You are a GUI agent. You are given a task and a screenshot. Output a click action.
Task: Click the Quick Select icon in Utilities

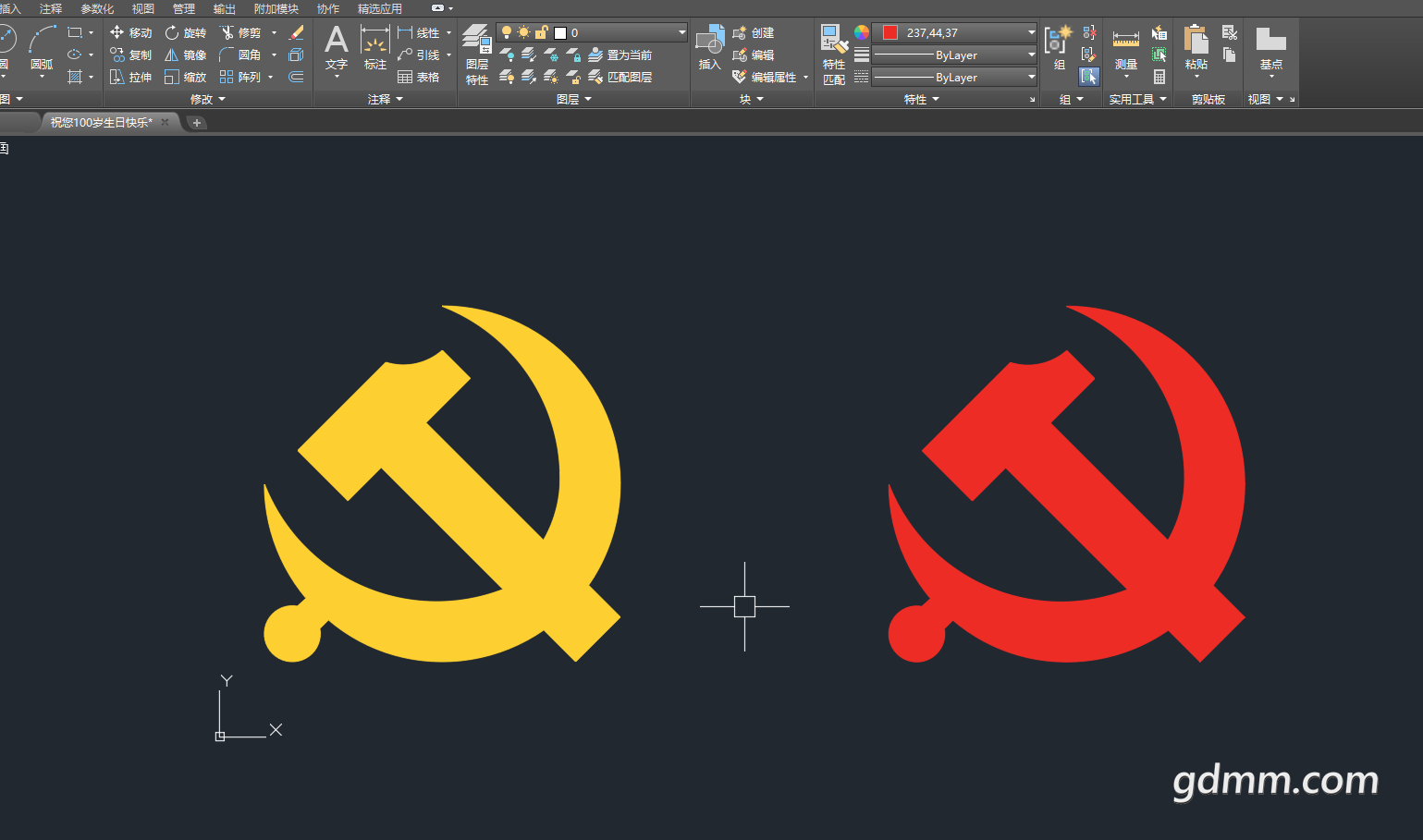coord(1159,32)
